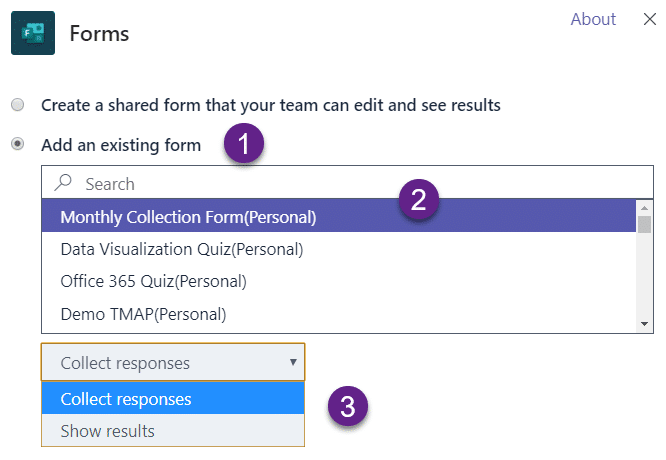Select Monthly Collection Form(Personal)

tap(188, 216)
